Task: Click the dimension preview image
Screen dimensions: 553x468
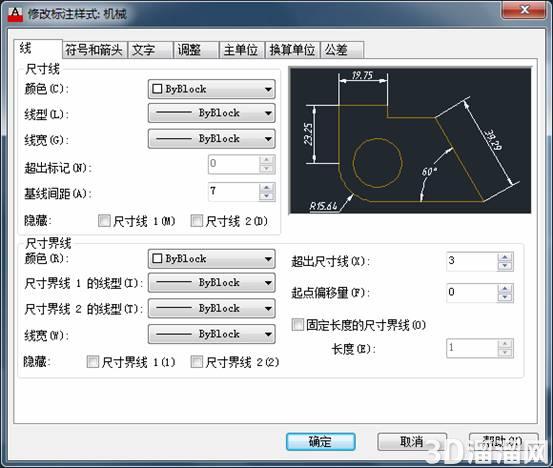Action: pyautogui.click(x=410, y=140)
